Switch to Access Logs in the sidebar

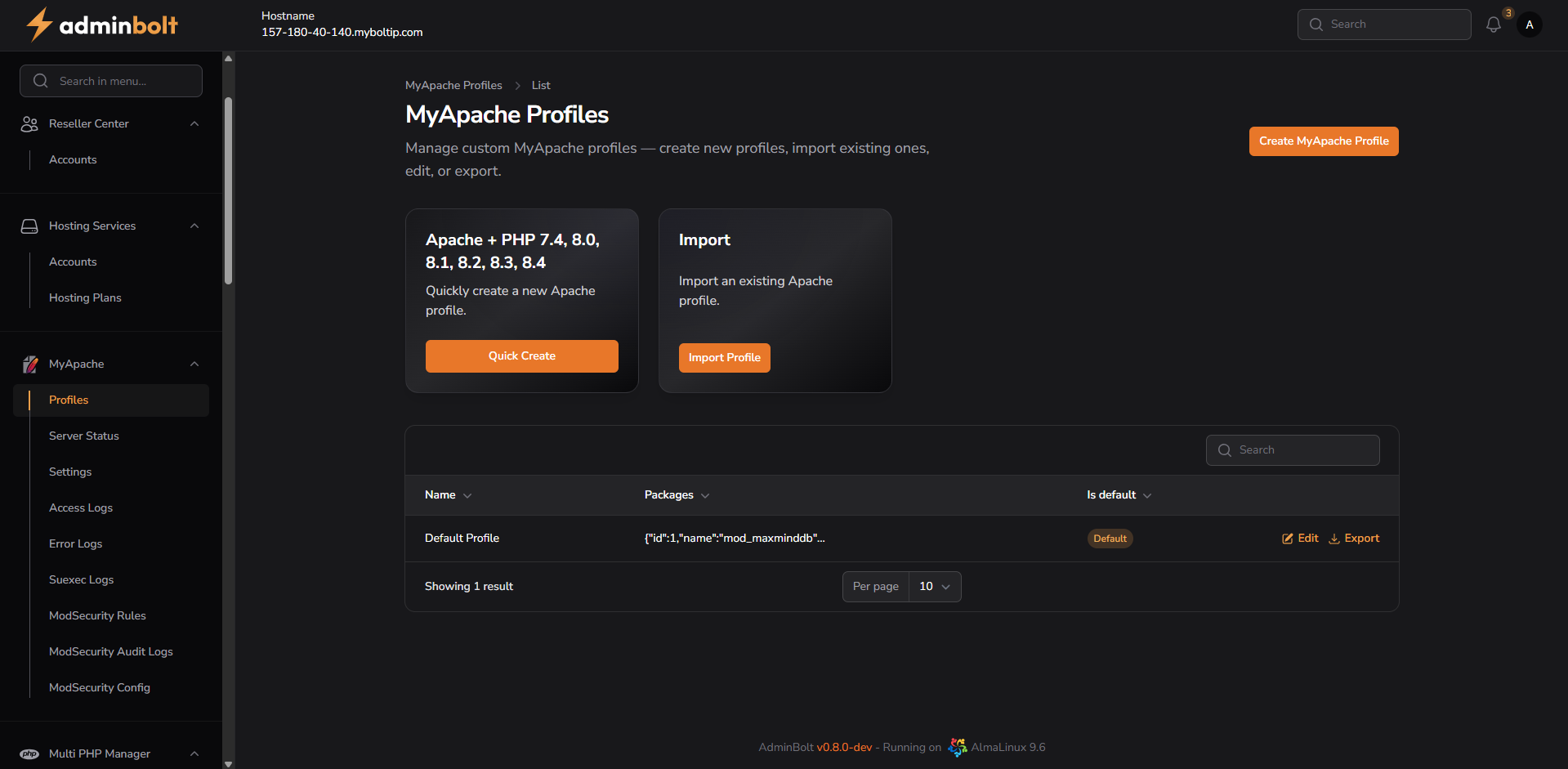(x=80, y=507)
